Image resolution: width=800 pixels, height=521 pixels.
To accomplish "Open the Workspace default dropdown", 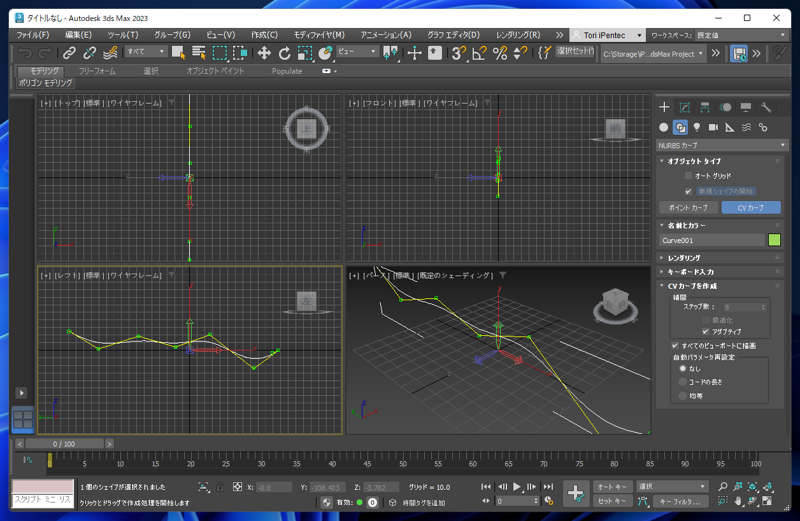I will (741, 35).
